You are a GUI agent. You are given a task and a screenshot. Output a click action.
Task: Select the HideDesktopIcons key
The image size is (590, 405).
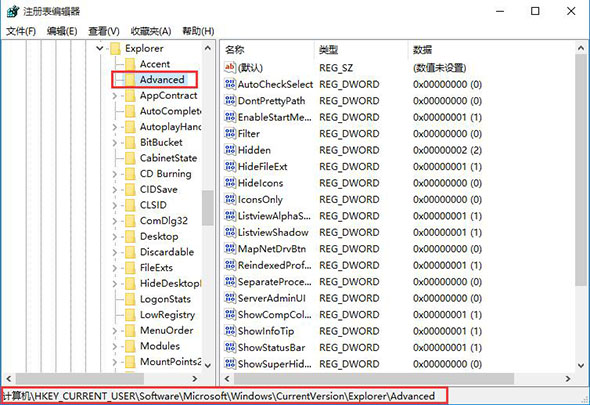(171, 283)
